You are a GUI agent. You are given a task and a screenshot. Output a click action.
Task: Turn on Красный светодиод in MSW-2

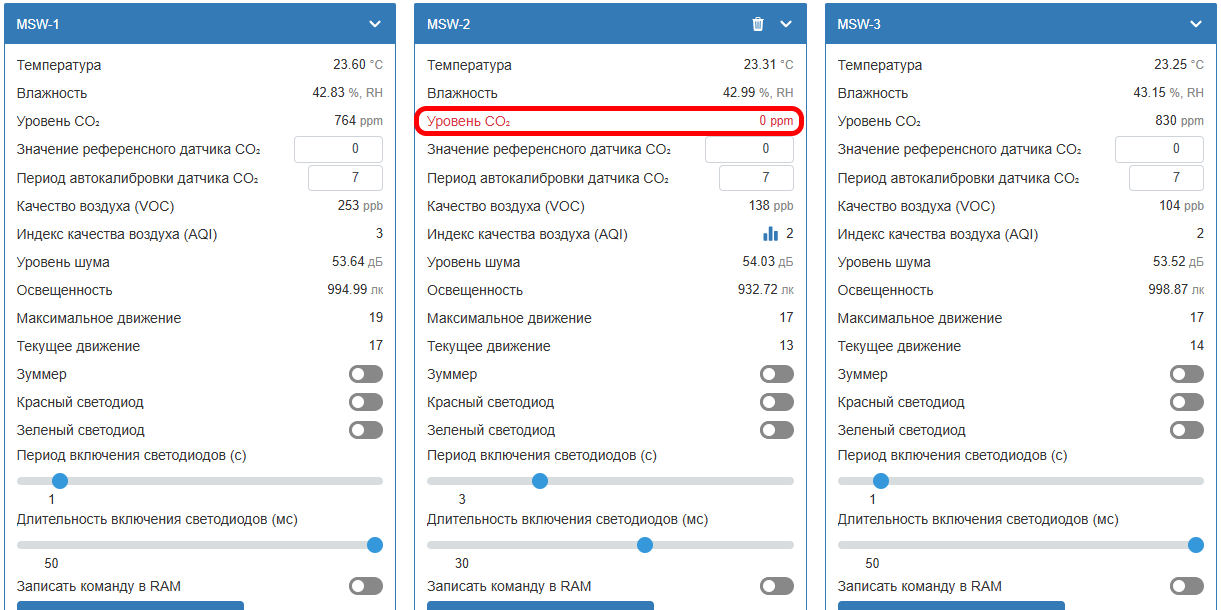coord(777,402)
